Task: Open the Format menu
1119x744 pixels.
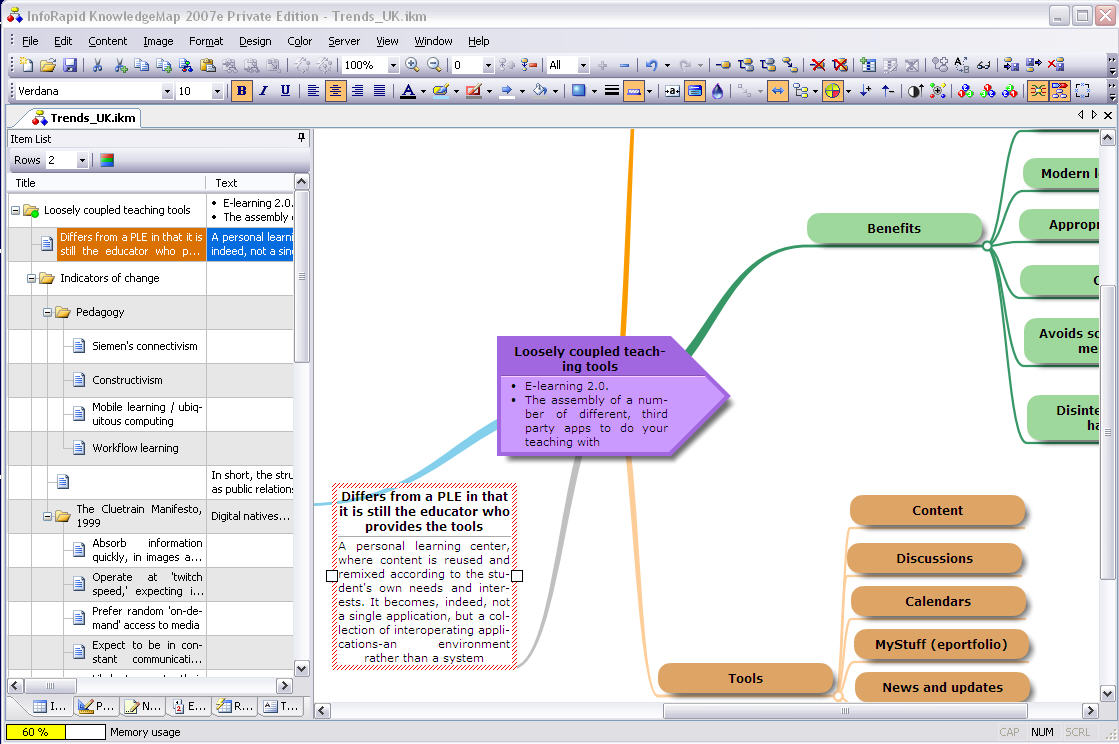Action: [x=206, y=41]
